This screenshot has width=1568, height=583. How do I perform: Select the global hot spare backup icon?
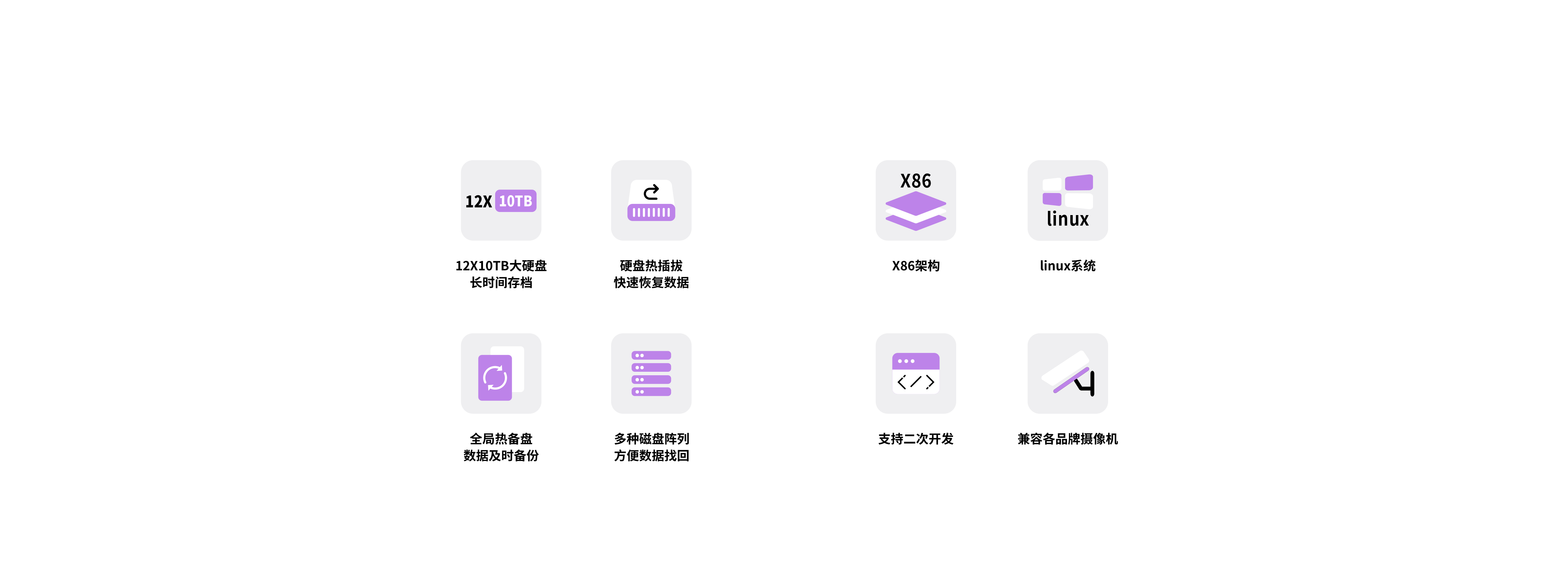coord(501,373)
